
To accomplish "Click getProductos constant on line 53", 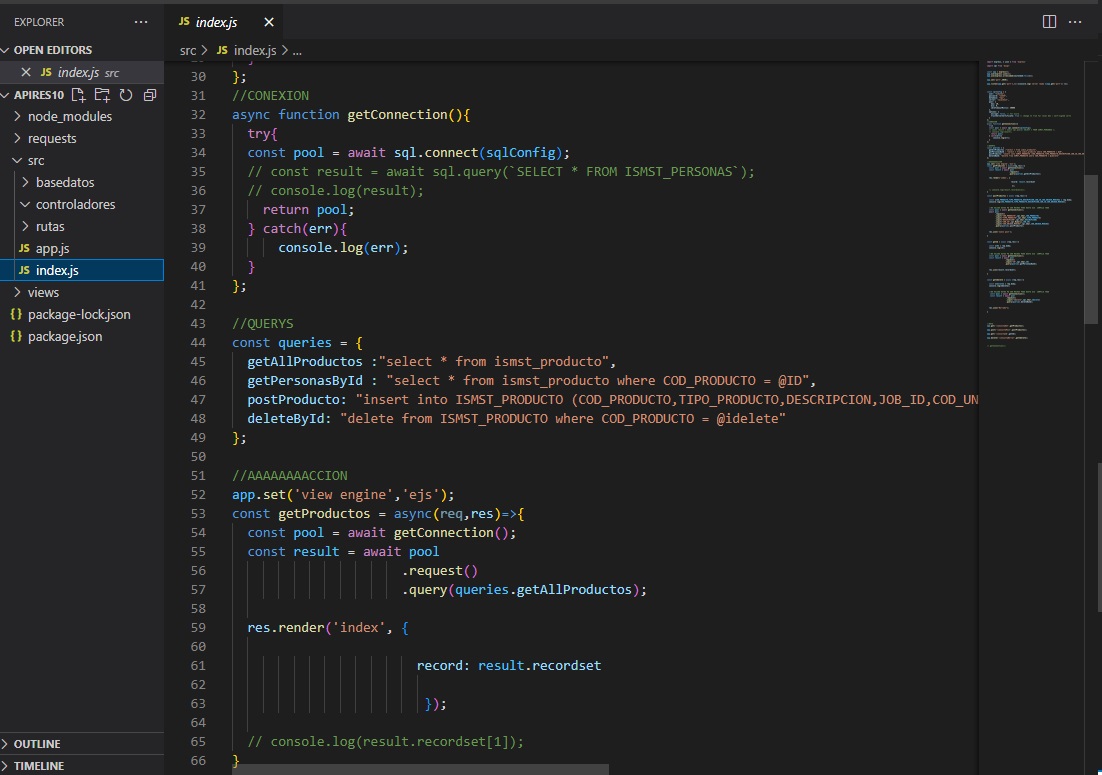I will click(x=324, y=514).
